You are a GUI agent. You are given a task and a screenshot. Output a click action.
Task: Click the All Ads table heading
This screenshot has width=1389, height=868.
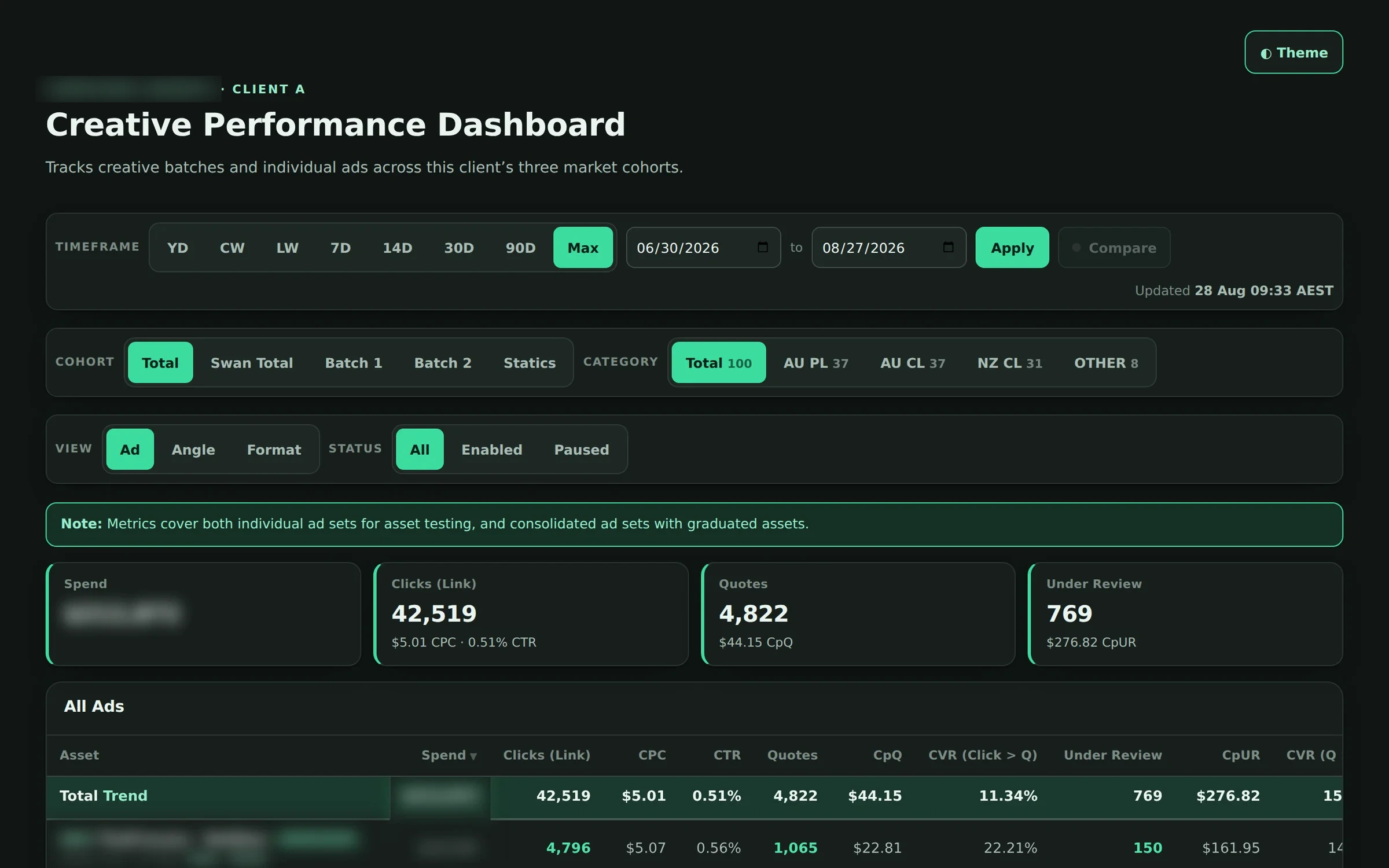click(94, 707)
